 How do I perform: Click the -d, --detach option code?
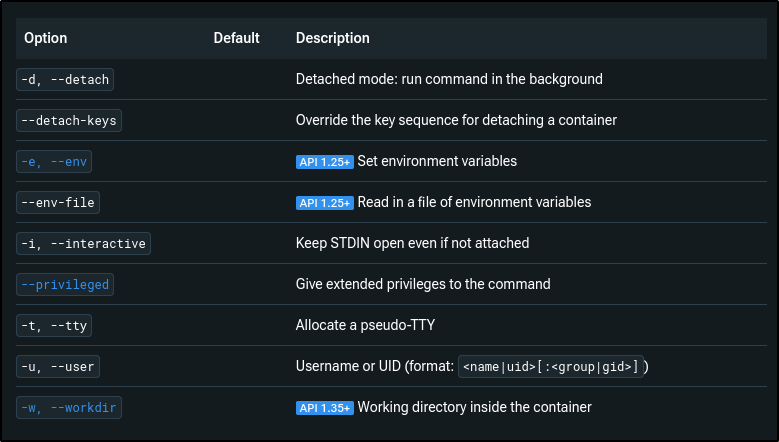coord(65,79)
